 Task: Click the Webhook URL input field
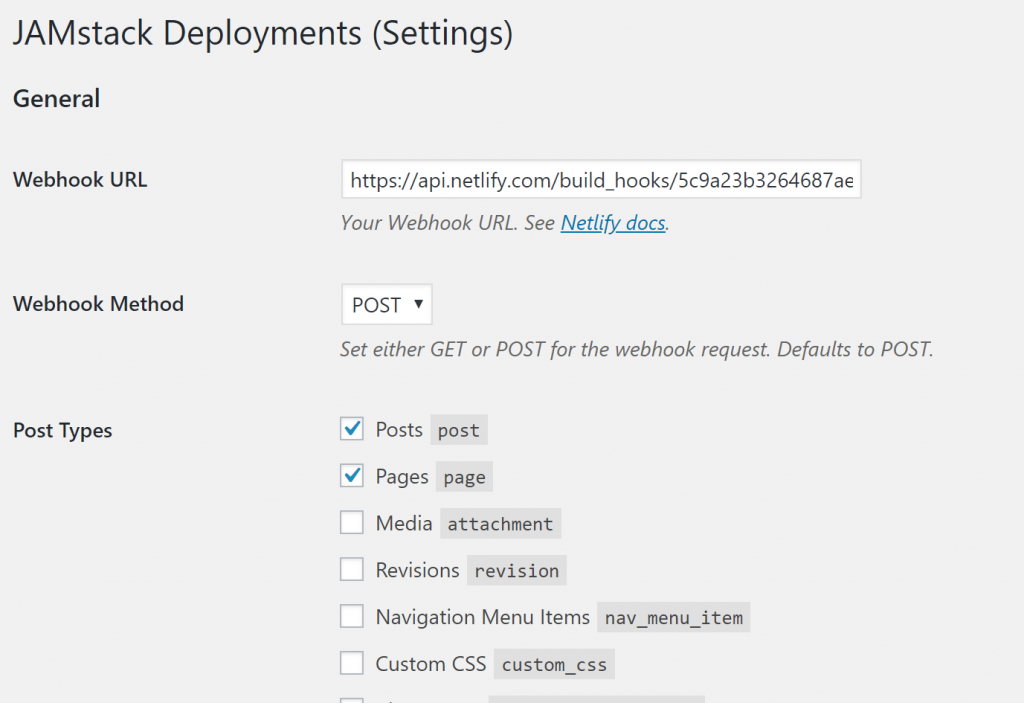point(600,180)
